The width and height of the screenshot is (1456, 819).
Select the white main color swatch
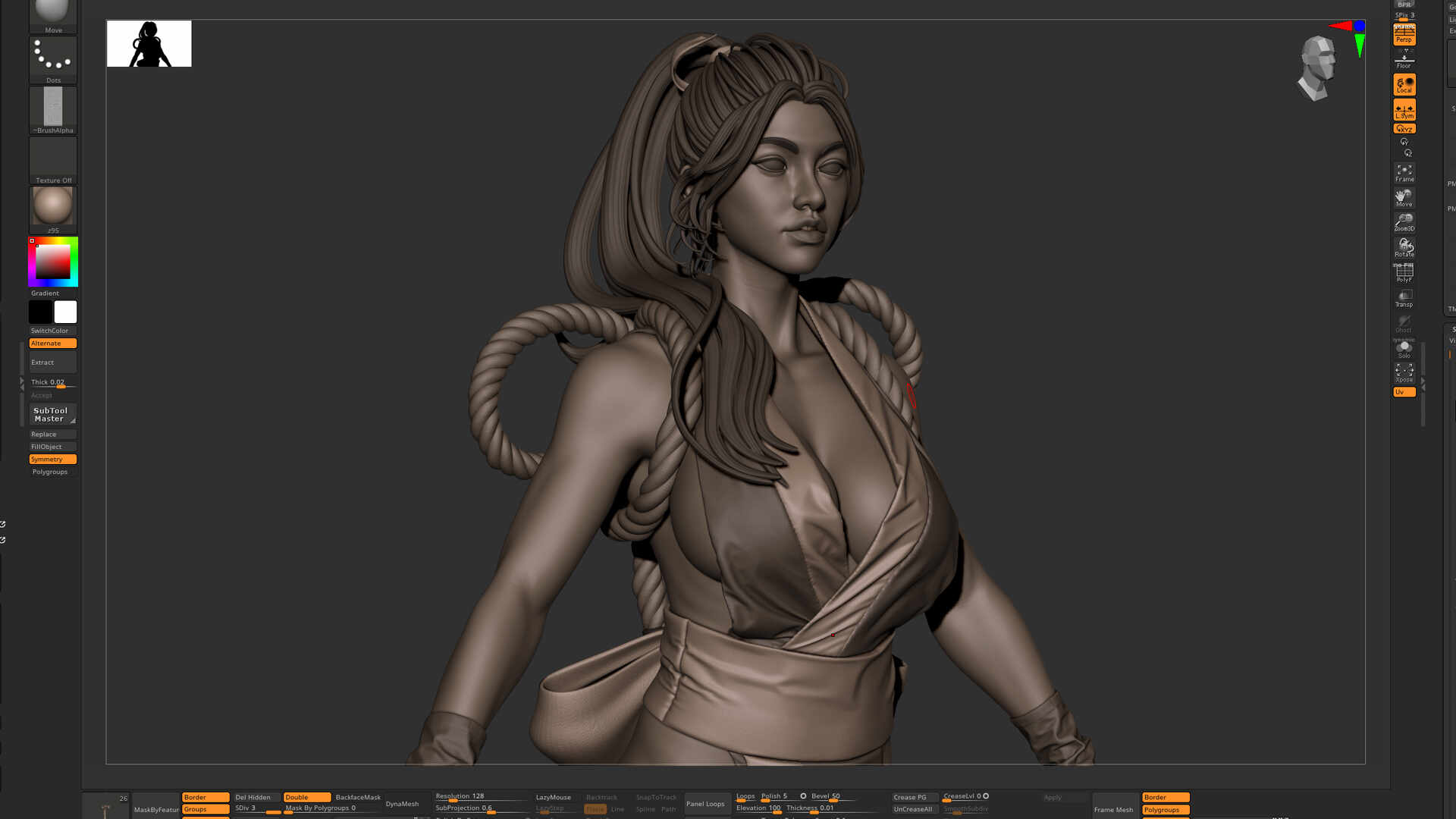(65, 312)
